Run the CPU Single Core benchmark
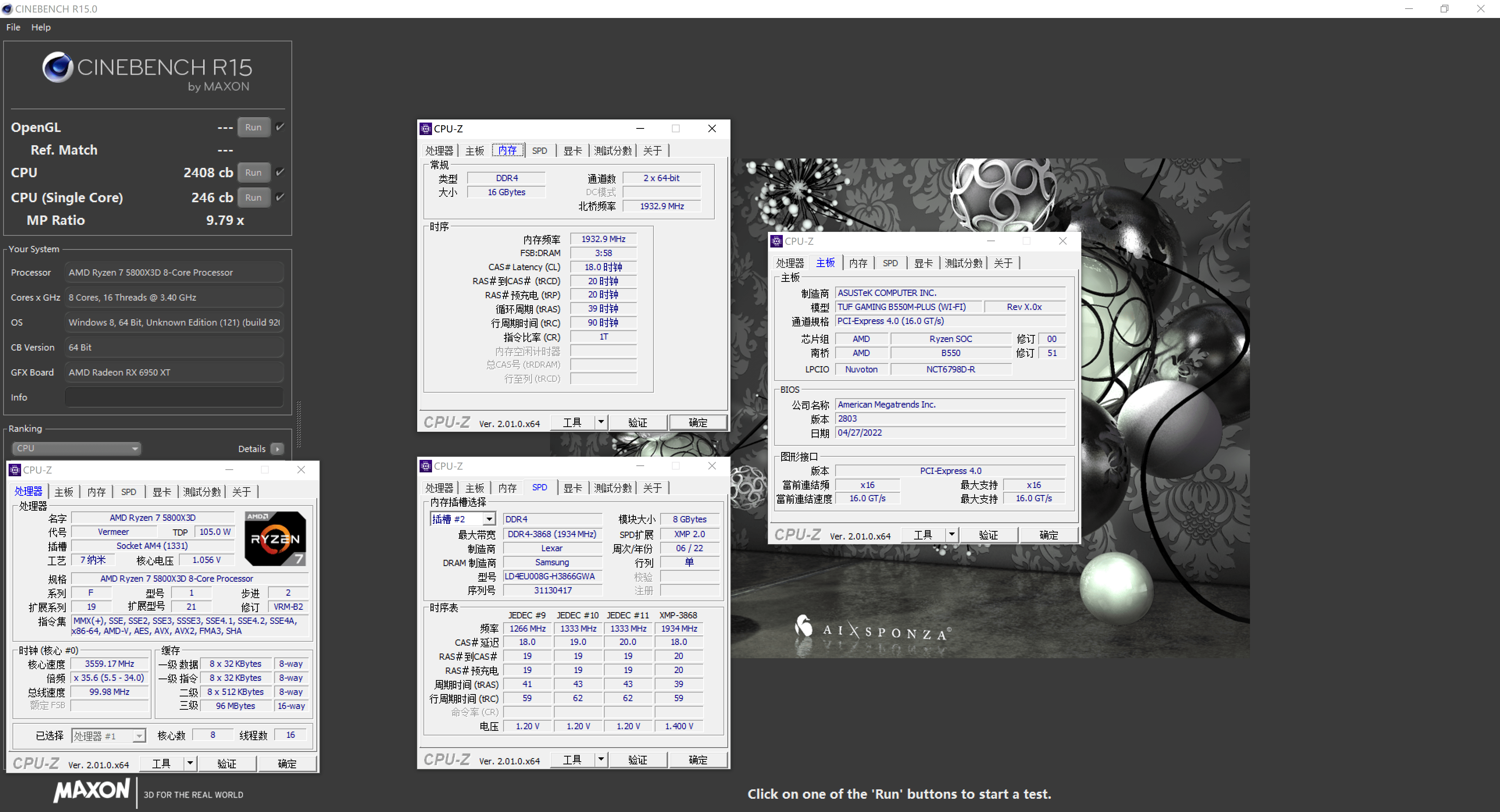1500x812 pixels. [x=253, y=197]
